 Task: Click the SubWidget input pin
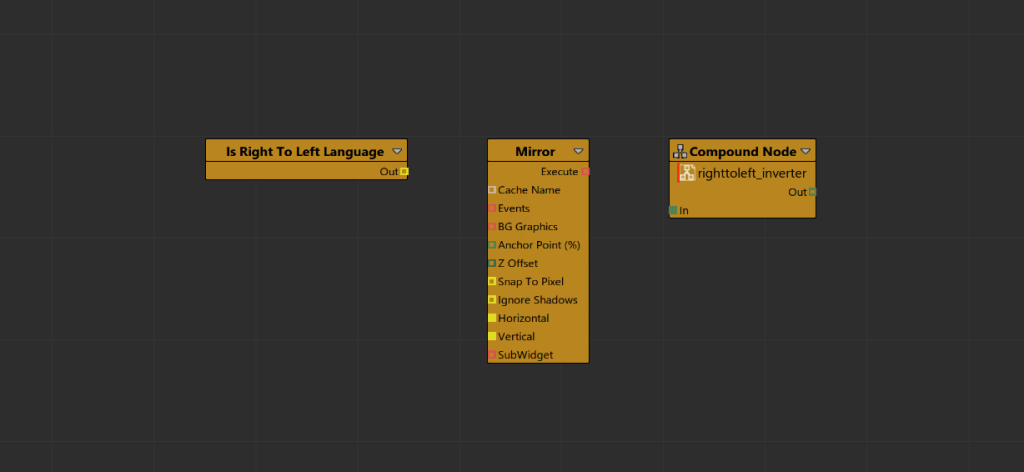point(492,354)
